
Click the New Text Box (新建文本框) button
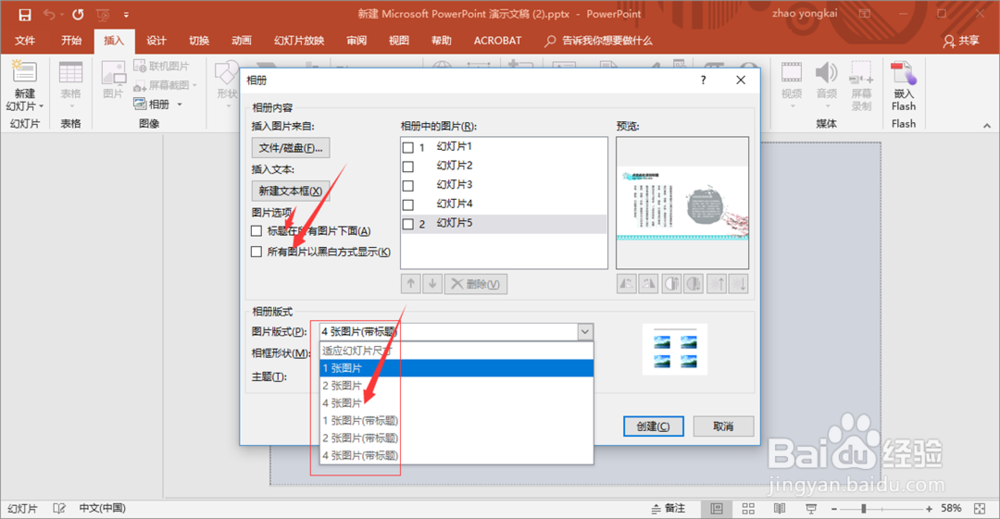291,191
